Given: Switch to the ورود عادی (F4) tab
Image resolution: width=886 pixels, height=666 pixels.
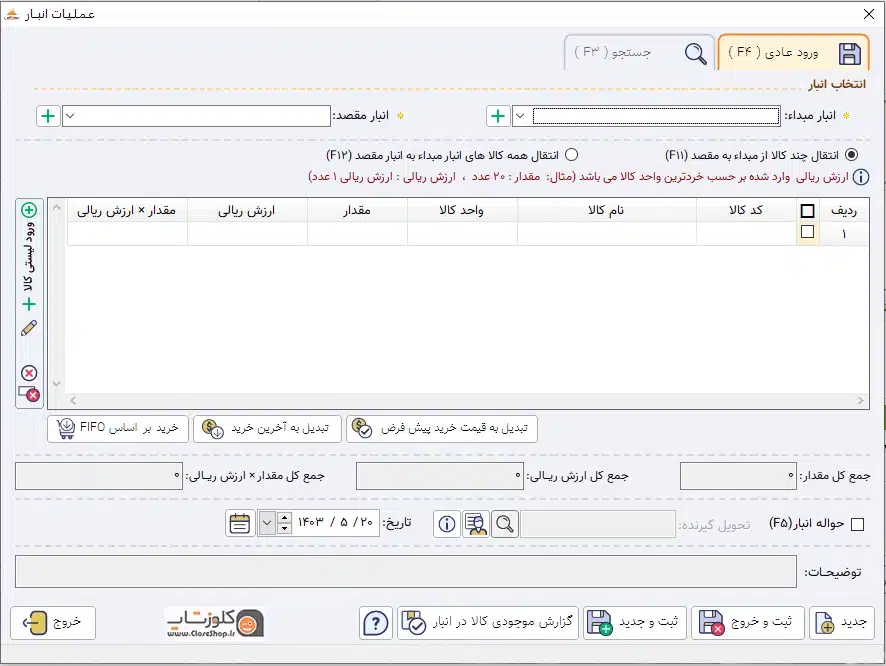Looking at the screenshot, I should tap(793, 53).
